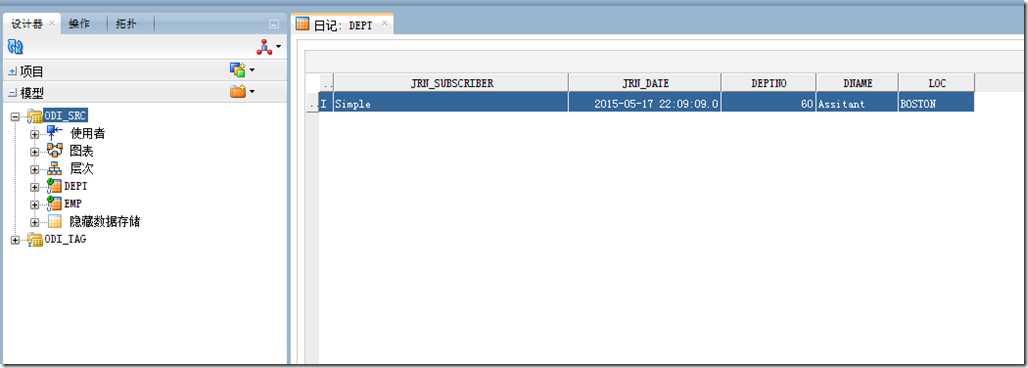Switch to the 拓扑 tab
This screenshot has width=1028, height=368.
126,24
